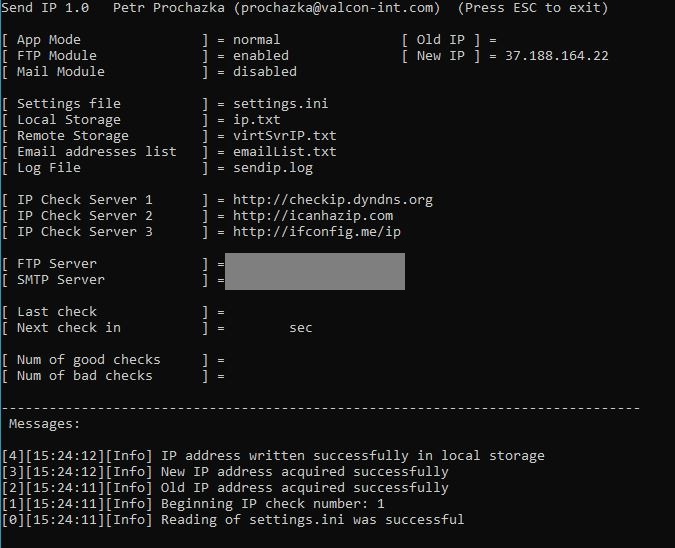Click message 4 about local storage
This screenshot has height=548, width=675.
point(273,456)
